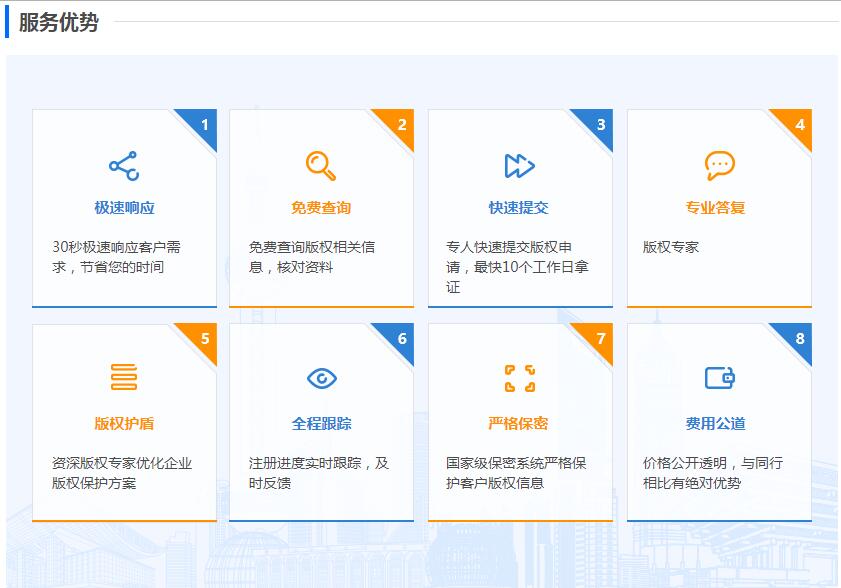
Task: Click the eye icon above 全程跟踪
Action: (x=321, y=378)
